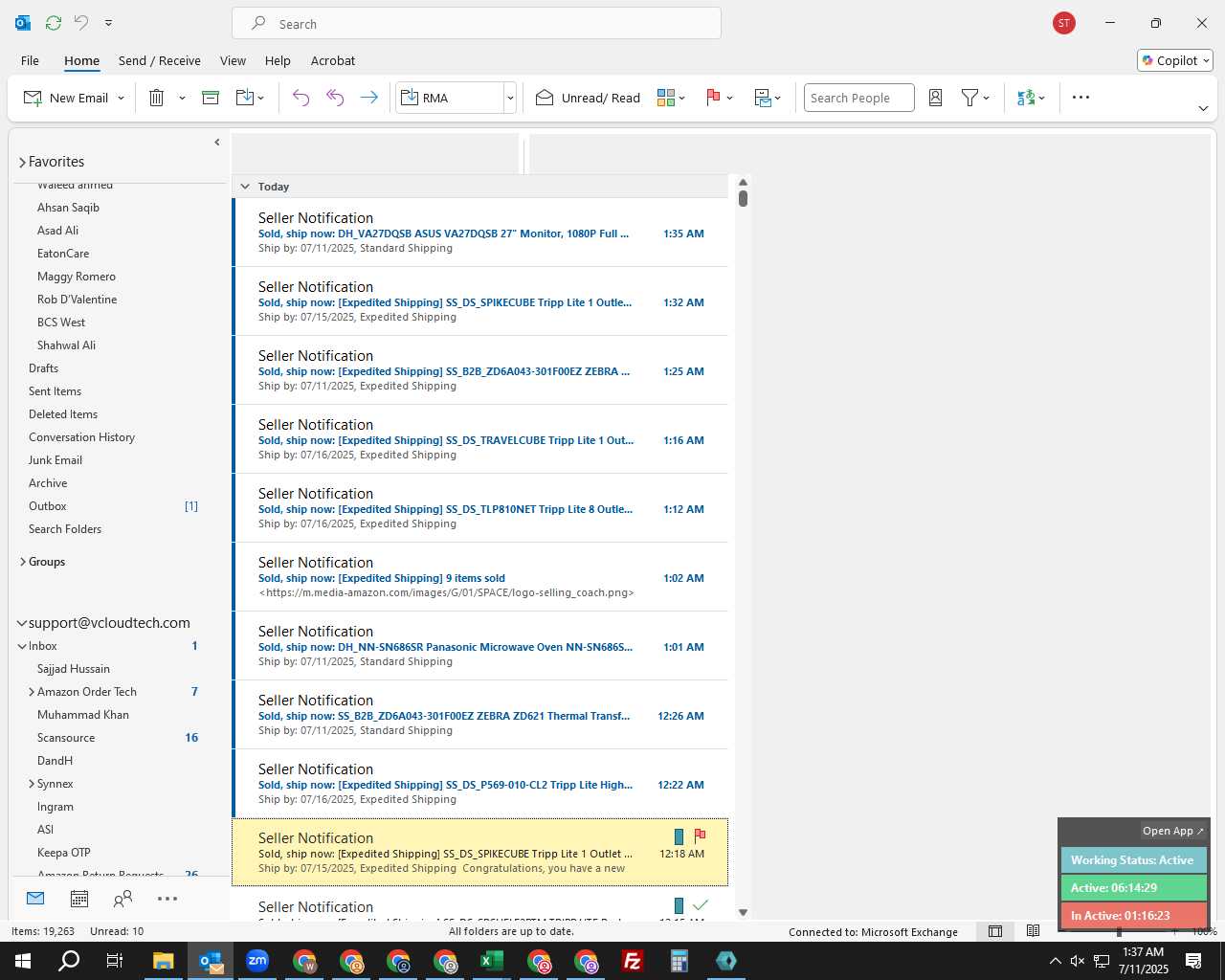Switch to Normal view status bar icon
Image resolution: width=1225 pixels, height=980 pixels.
click(995, 931)
